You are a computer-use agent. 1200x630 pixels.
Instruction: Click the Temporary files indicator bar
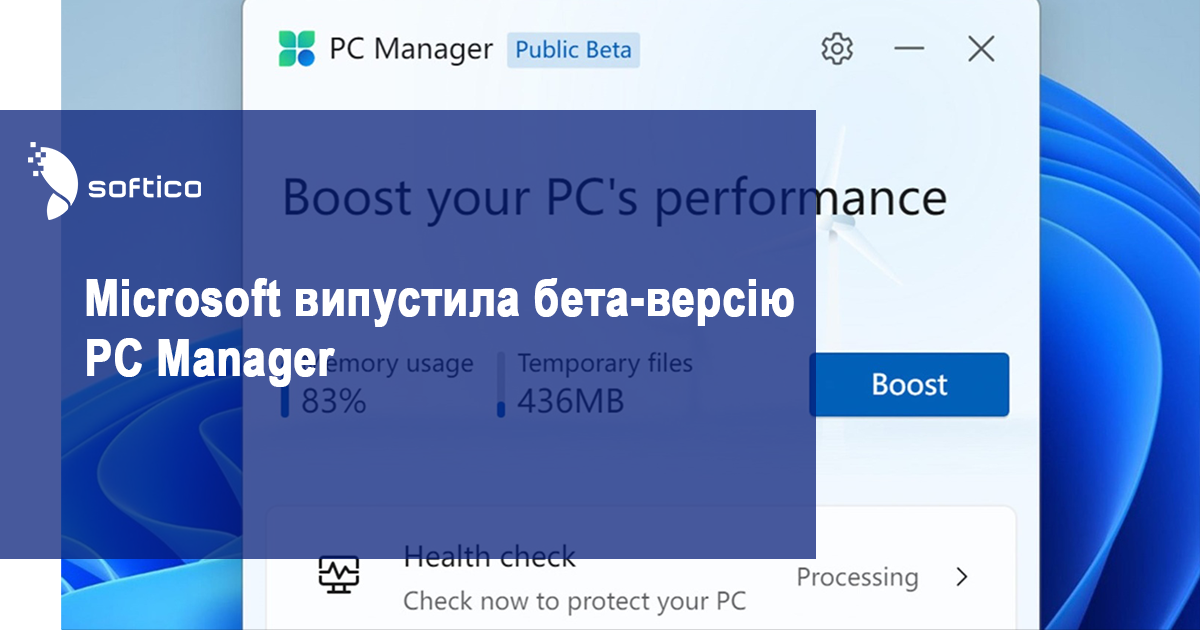point(501,384)
